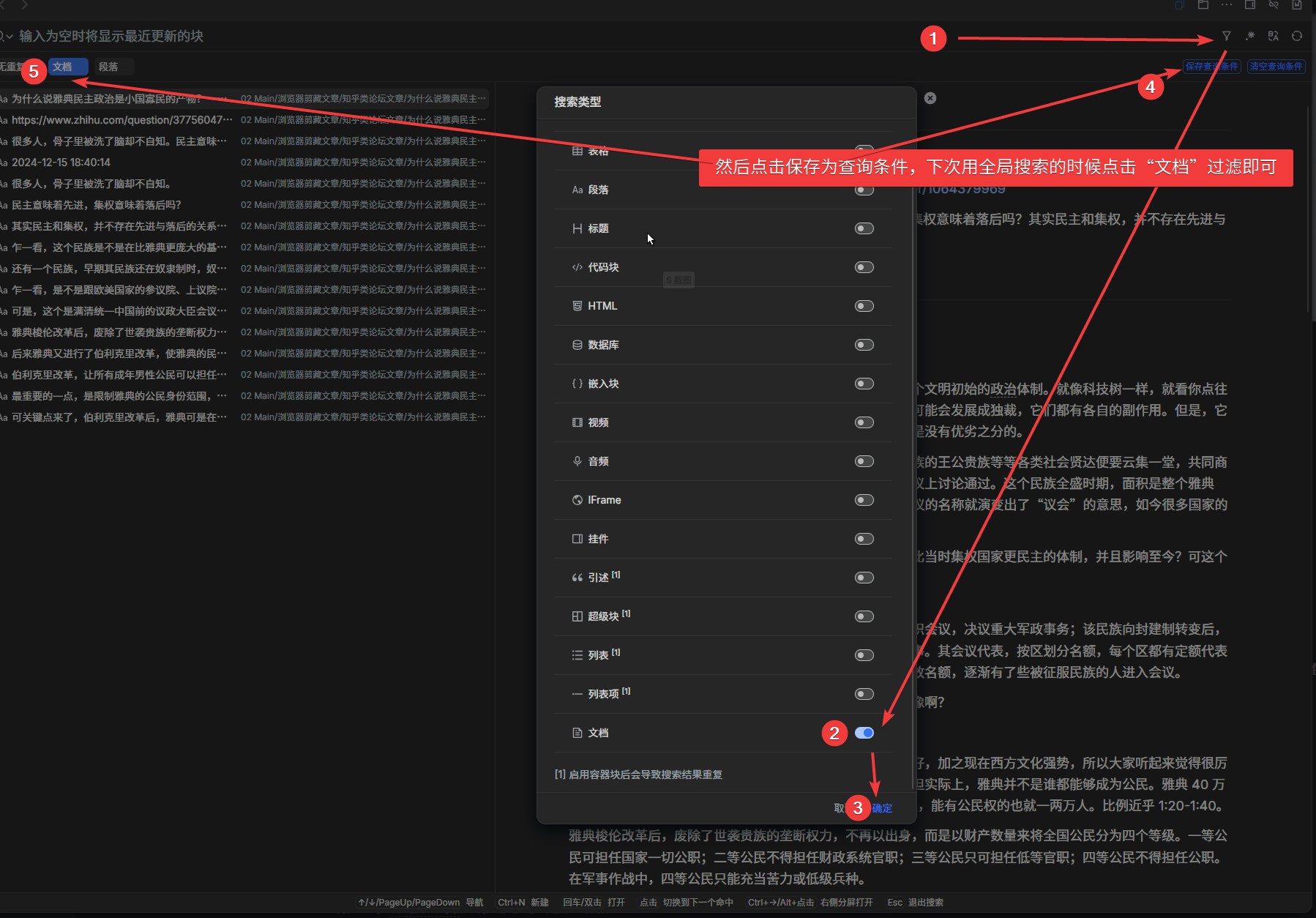1316x918 pixels.
Task: Open result starting 可关键点来了
Action: click(x=244, y=417)
